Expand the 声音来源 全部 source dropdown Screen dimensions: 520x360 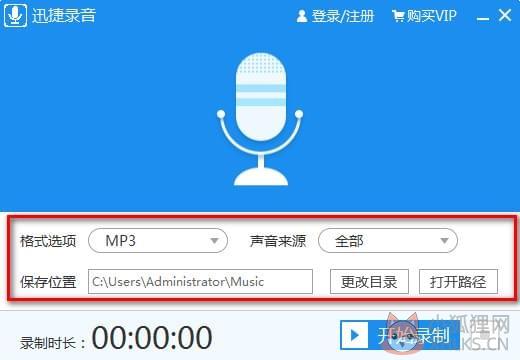point(388,240)
